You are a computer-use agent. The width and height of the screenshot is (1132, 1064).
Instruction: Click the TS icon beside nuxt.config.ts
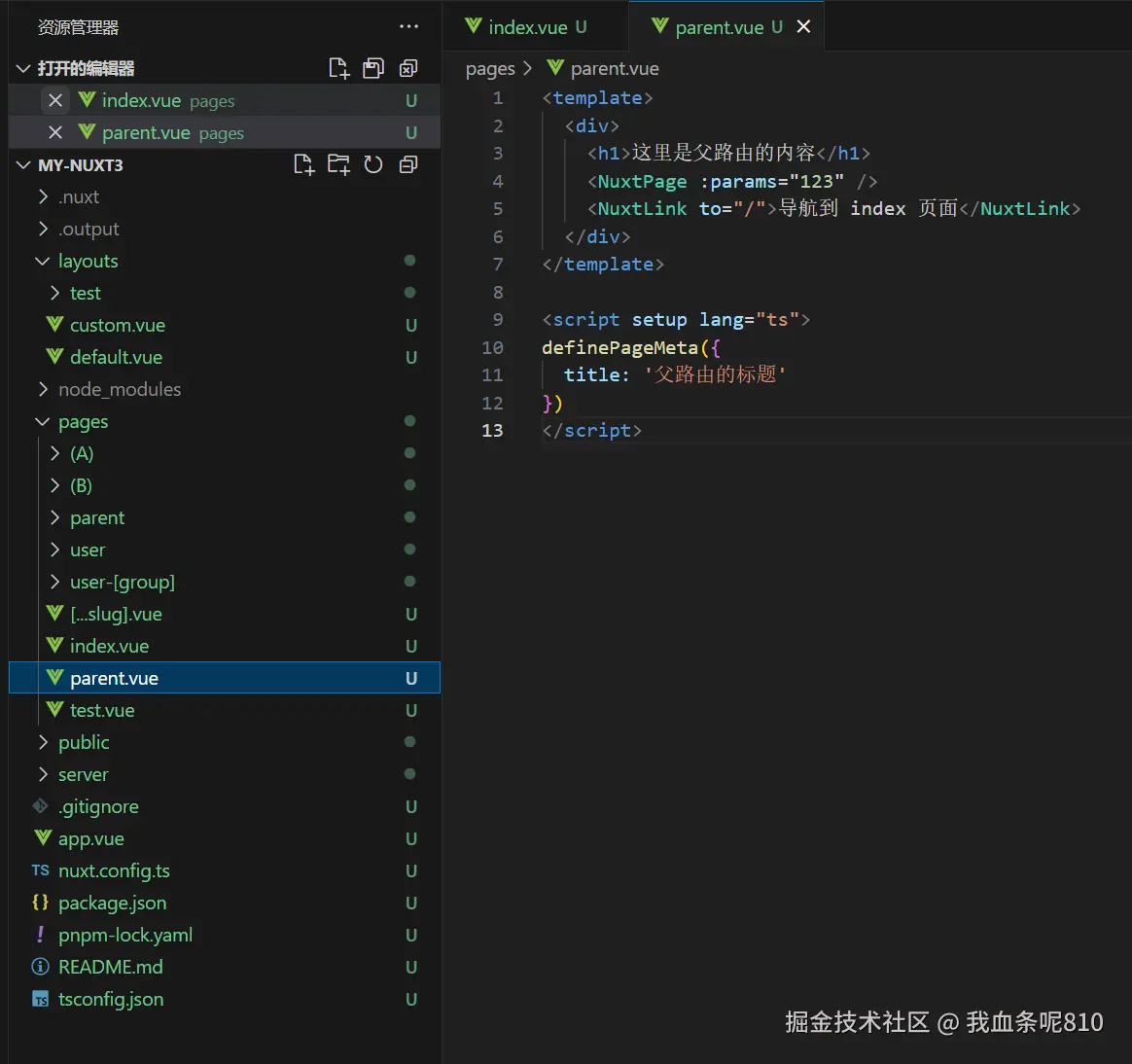point(41,870)
